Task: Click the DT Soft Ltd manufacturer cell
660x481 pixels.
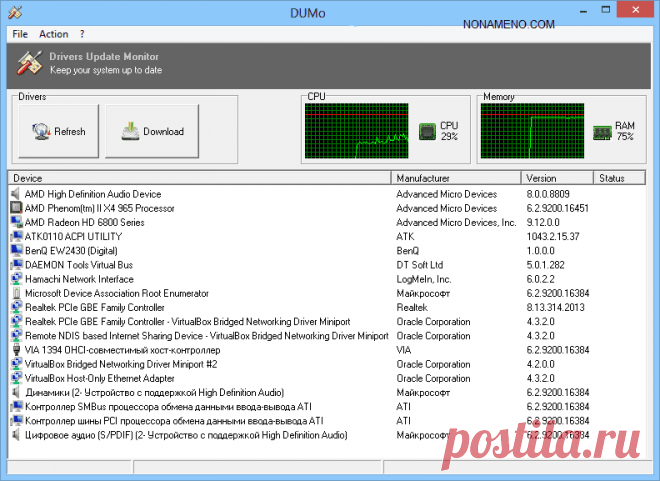Action: pyautogui.click(x=420, y=265)
